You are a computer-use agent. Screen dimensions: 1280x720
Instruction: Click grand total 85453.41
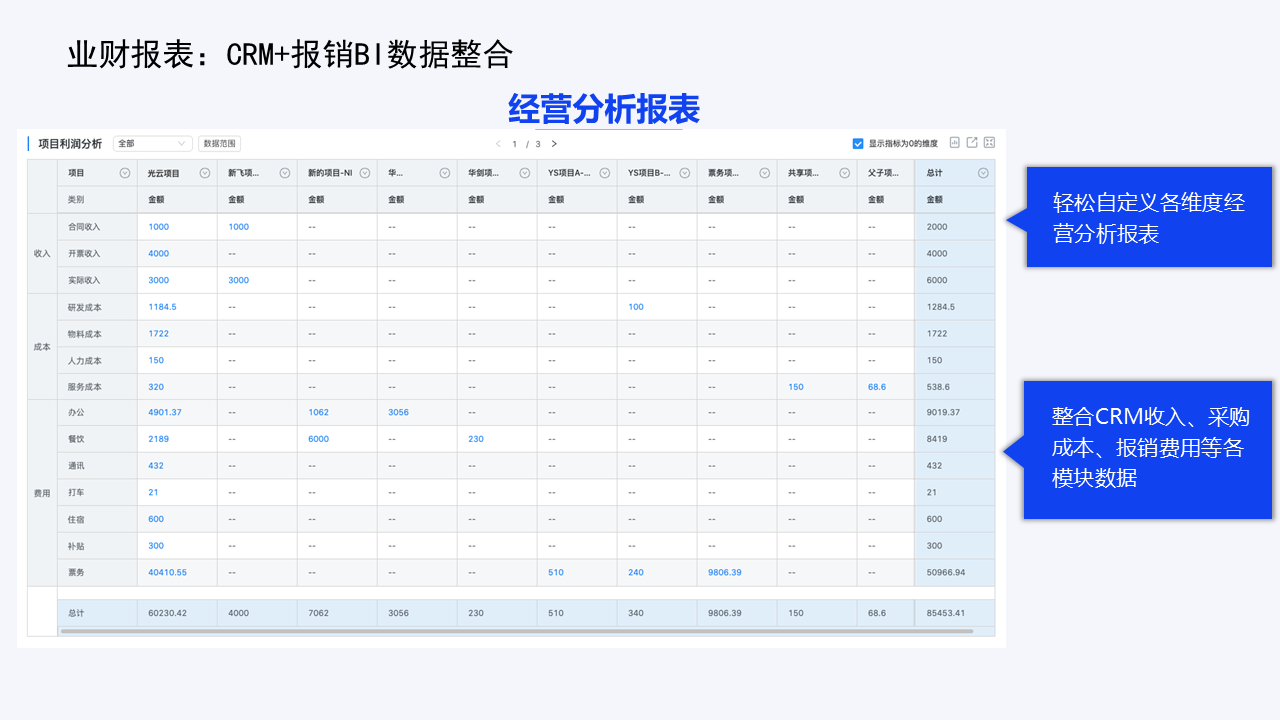click(946, 613)
